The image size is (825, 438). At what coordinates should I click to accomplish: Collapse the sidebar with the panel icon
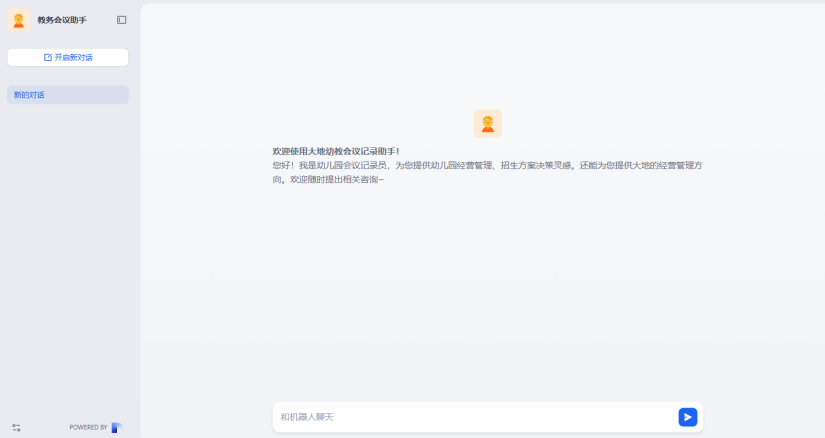pos(122,20)
